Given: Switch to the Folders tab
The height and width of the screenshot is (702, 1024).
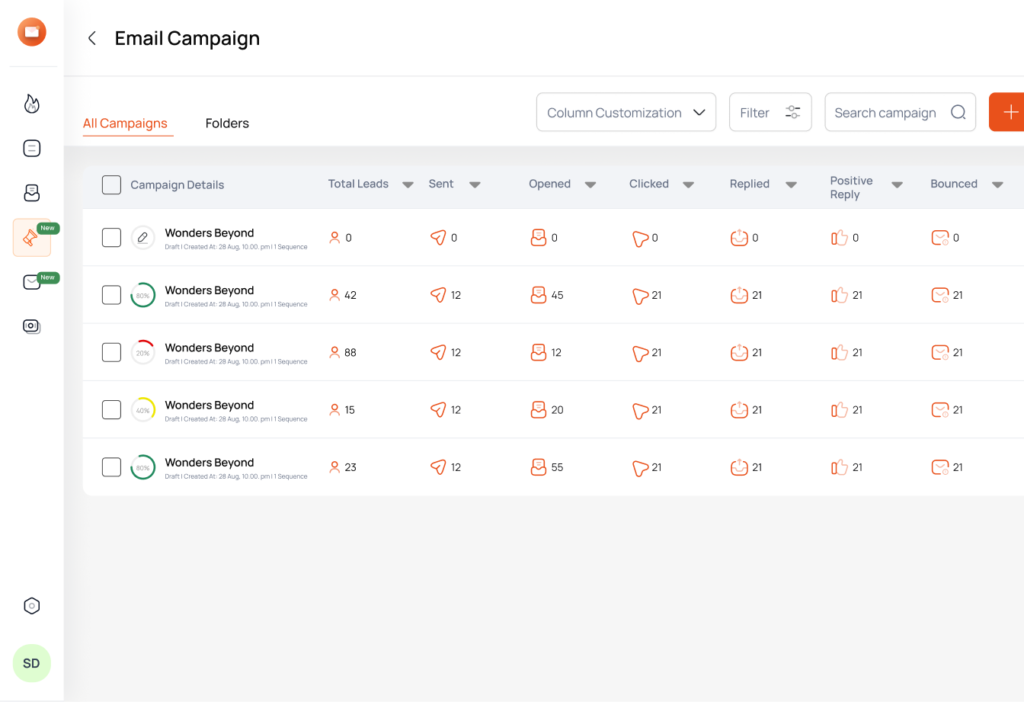Looking at the screenshot, I should click(227, 123).
